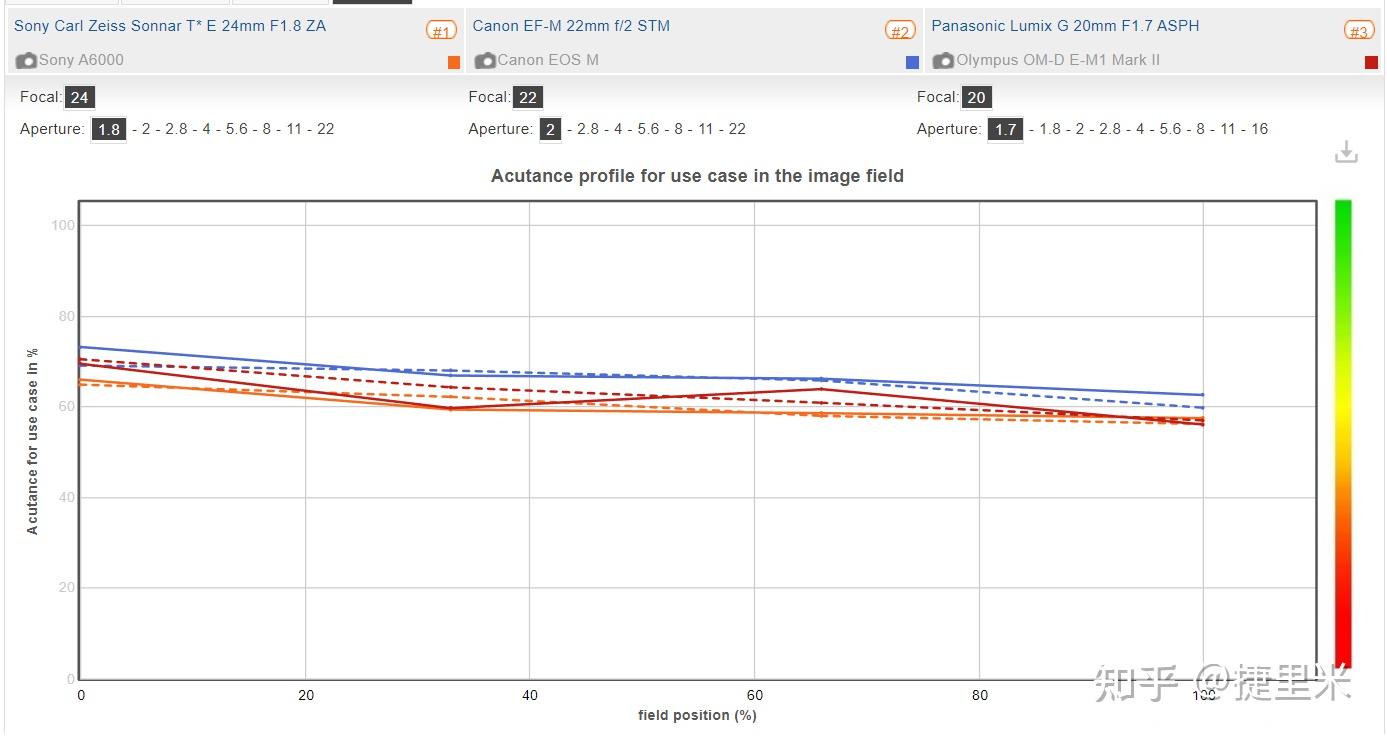Click the dark red swatch for lens #3
The height and width of the screenshot is (740, 1387).
tap(1371, 62)
